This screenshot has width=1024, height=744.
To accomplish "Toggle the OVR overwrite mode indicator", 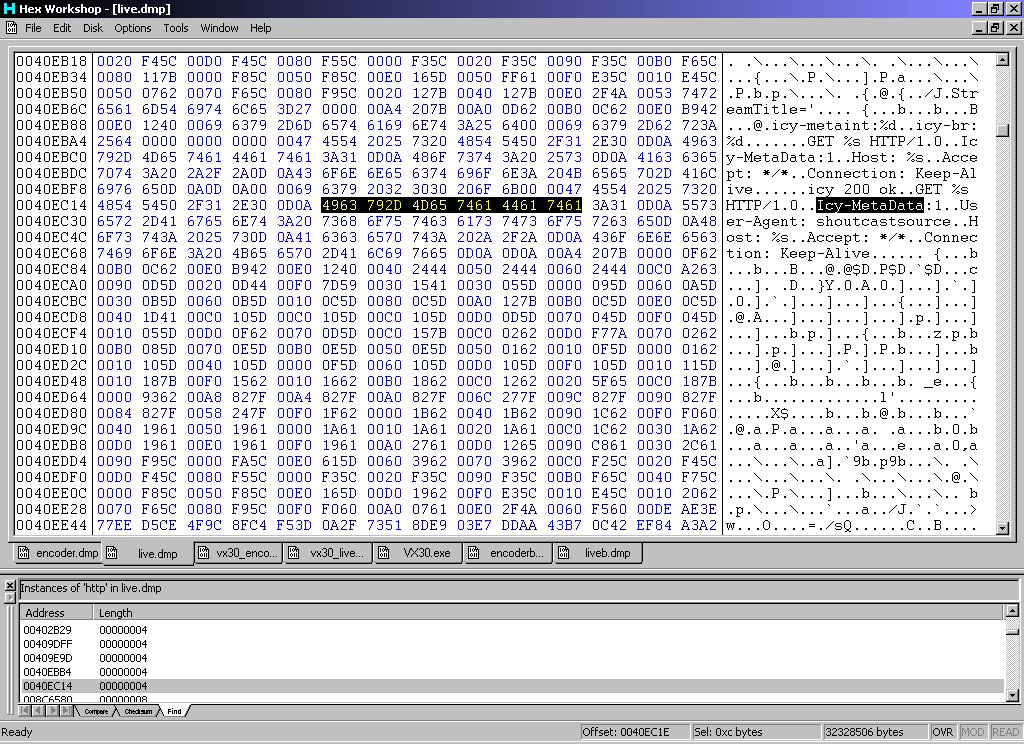I will coord(942,732).
